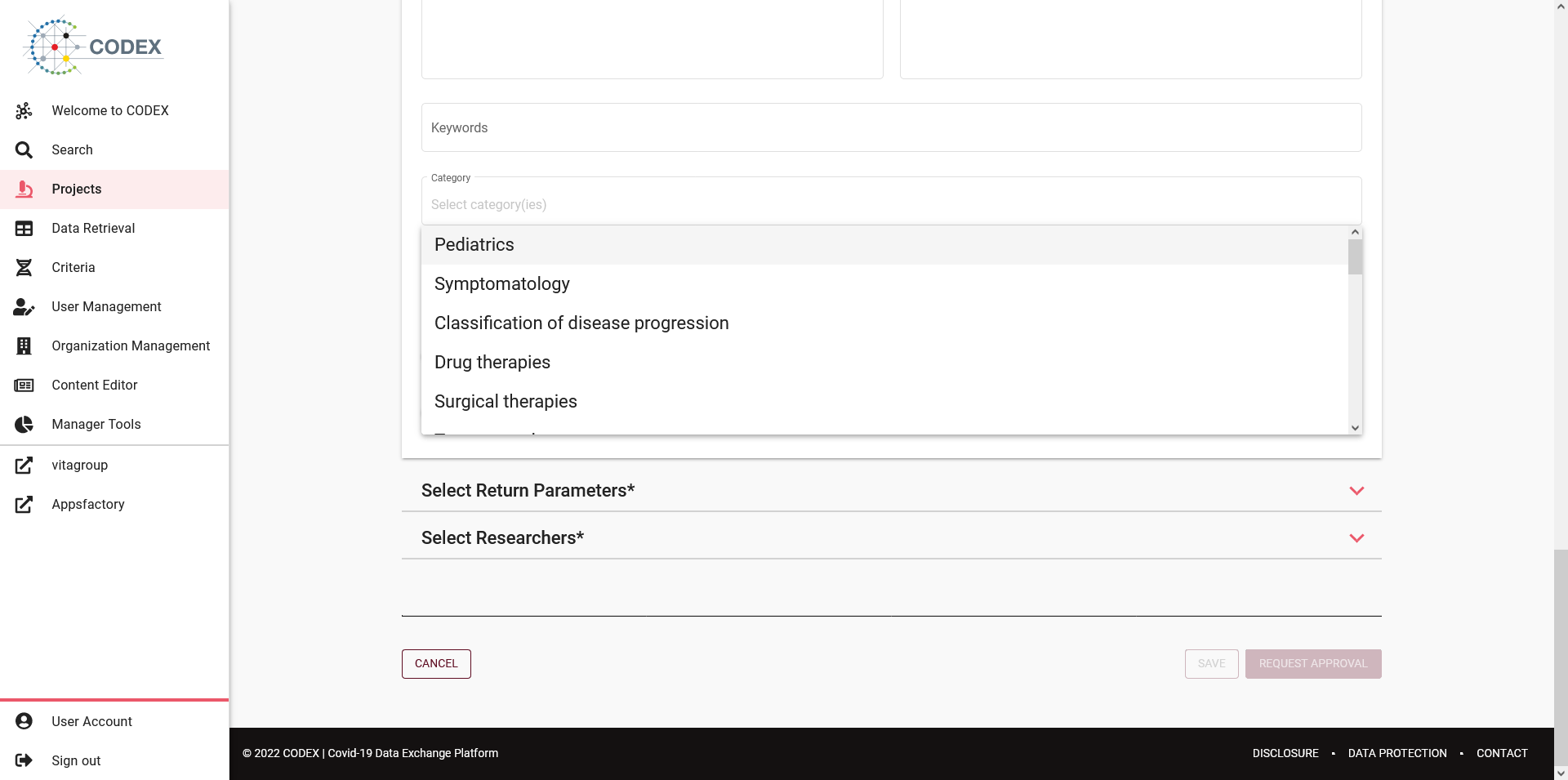Image resolution: width=1568 pixels, height=780 pixels.
Task: Select Pediatrics category option
Action: click(x=884, y=245)
